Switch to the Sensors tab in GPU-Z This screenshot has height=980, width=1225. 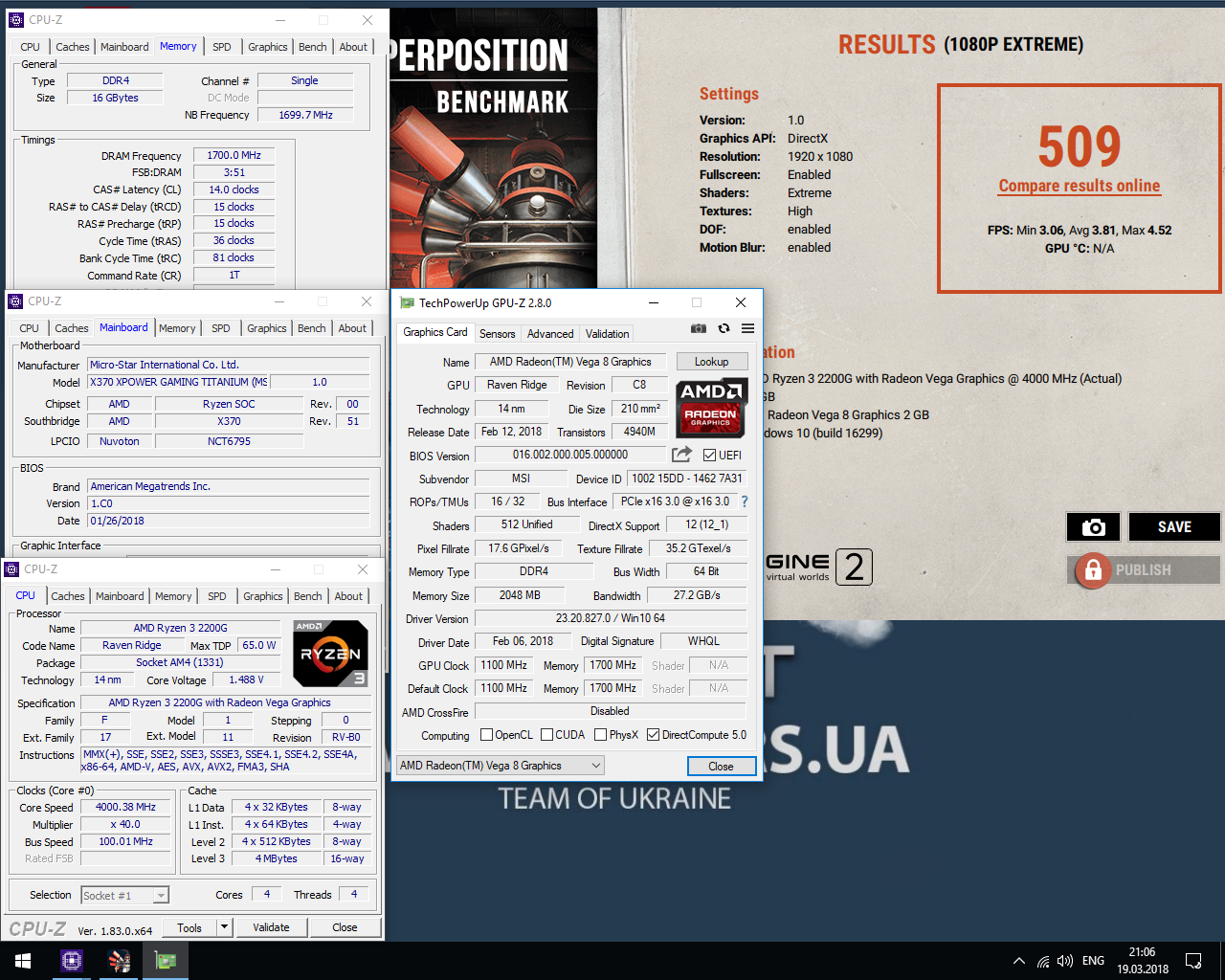point(497,334)
